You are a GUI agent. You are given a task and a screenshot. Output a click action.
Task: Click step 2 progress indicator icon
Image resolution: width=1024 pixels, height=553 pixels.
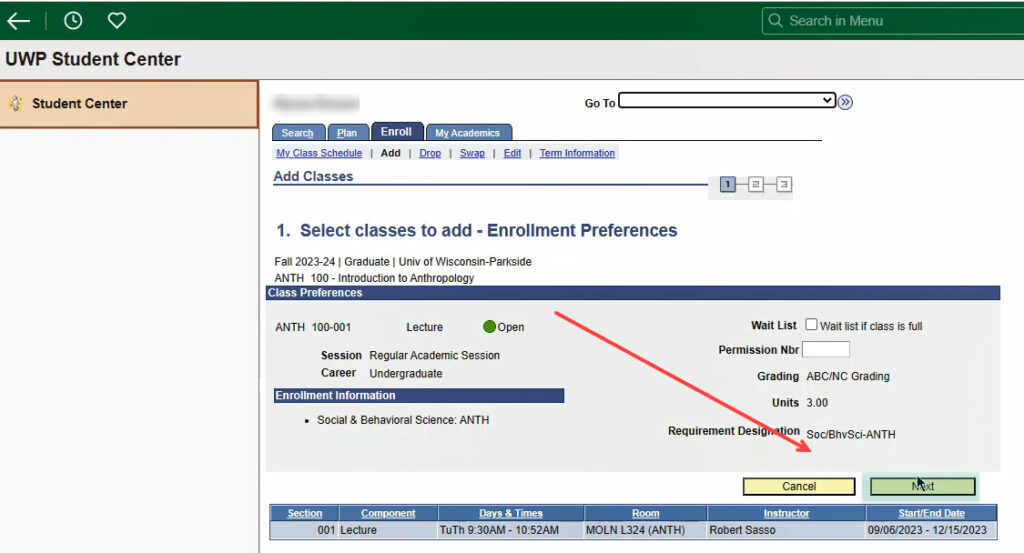[x=756, y=185]
